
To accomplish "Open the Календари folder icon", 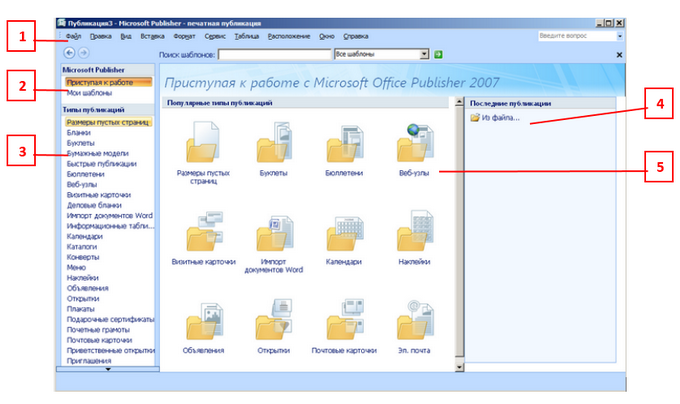I will pos(343,233).
